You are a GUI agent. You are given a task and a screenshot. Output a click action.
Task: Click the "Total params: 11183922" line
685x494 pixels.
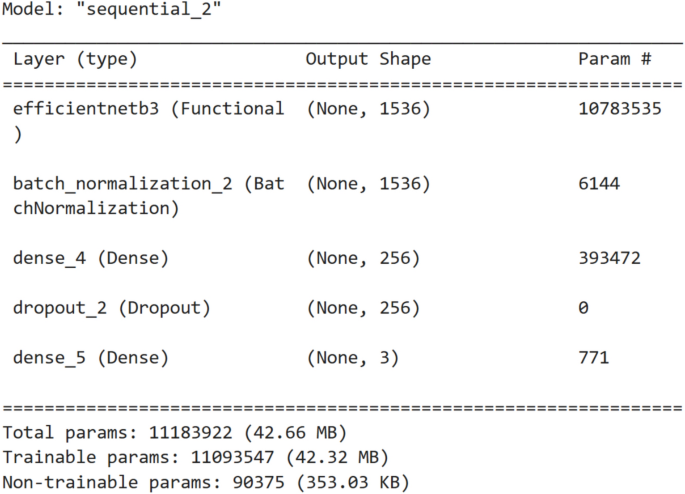pyautogui.click(x=175, y=434)
